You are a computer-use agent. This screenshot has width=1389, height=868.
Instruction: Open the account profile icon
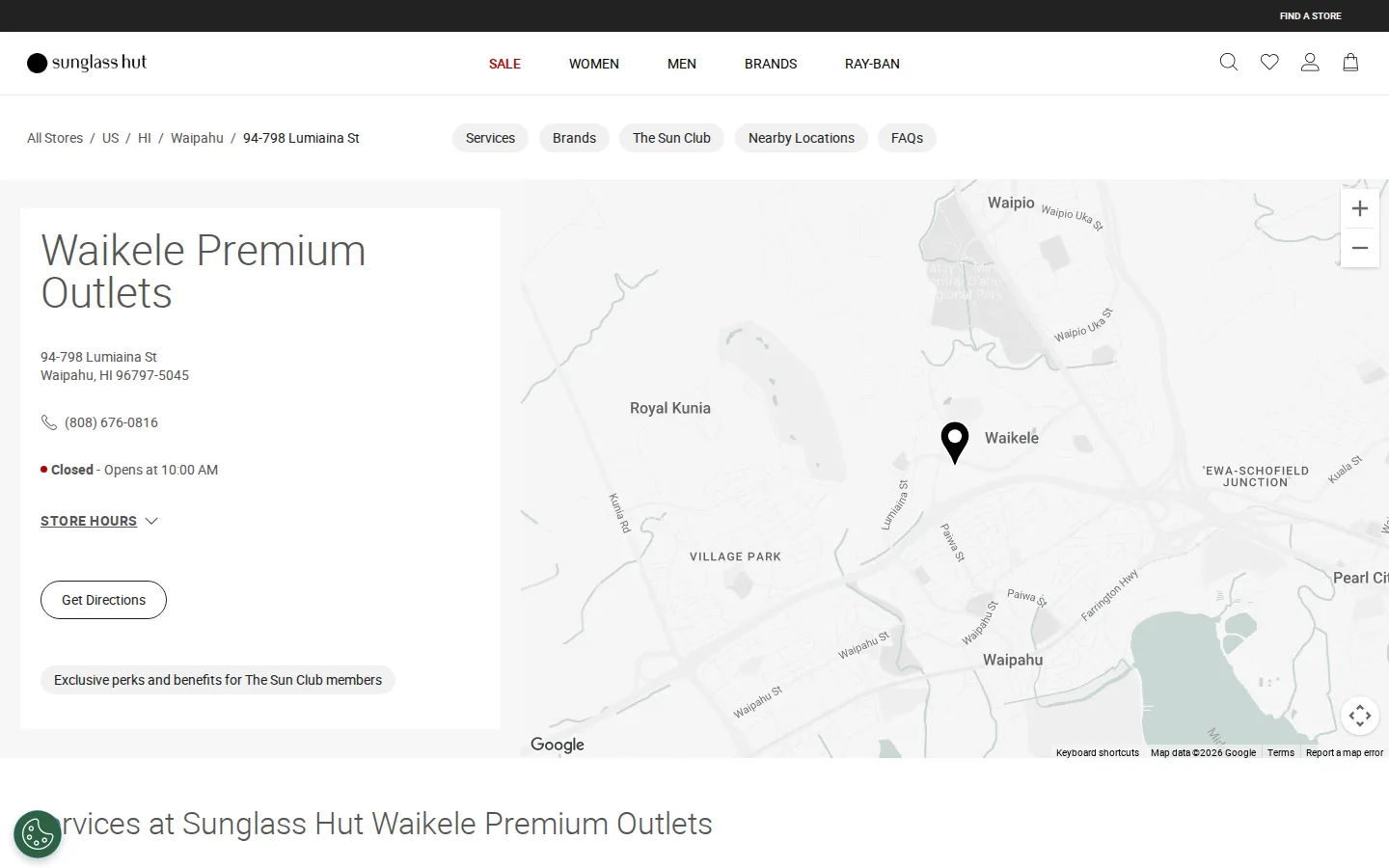pyautogui.click(x=1310, y=63)
